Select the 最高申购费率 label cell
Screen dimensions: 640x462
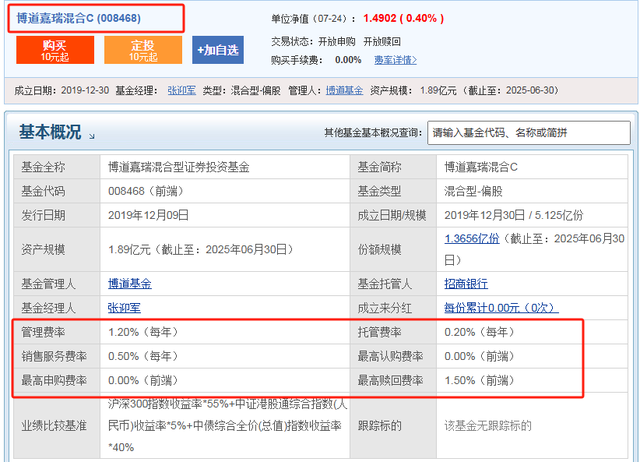57,380
